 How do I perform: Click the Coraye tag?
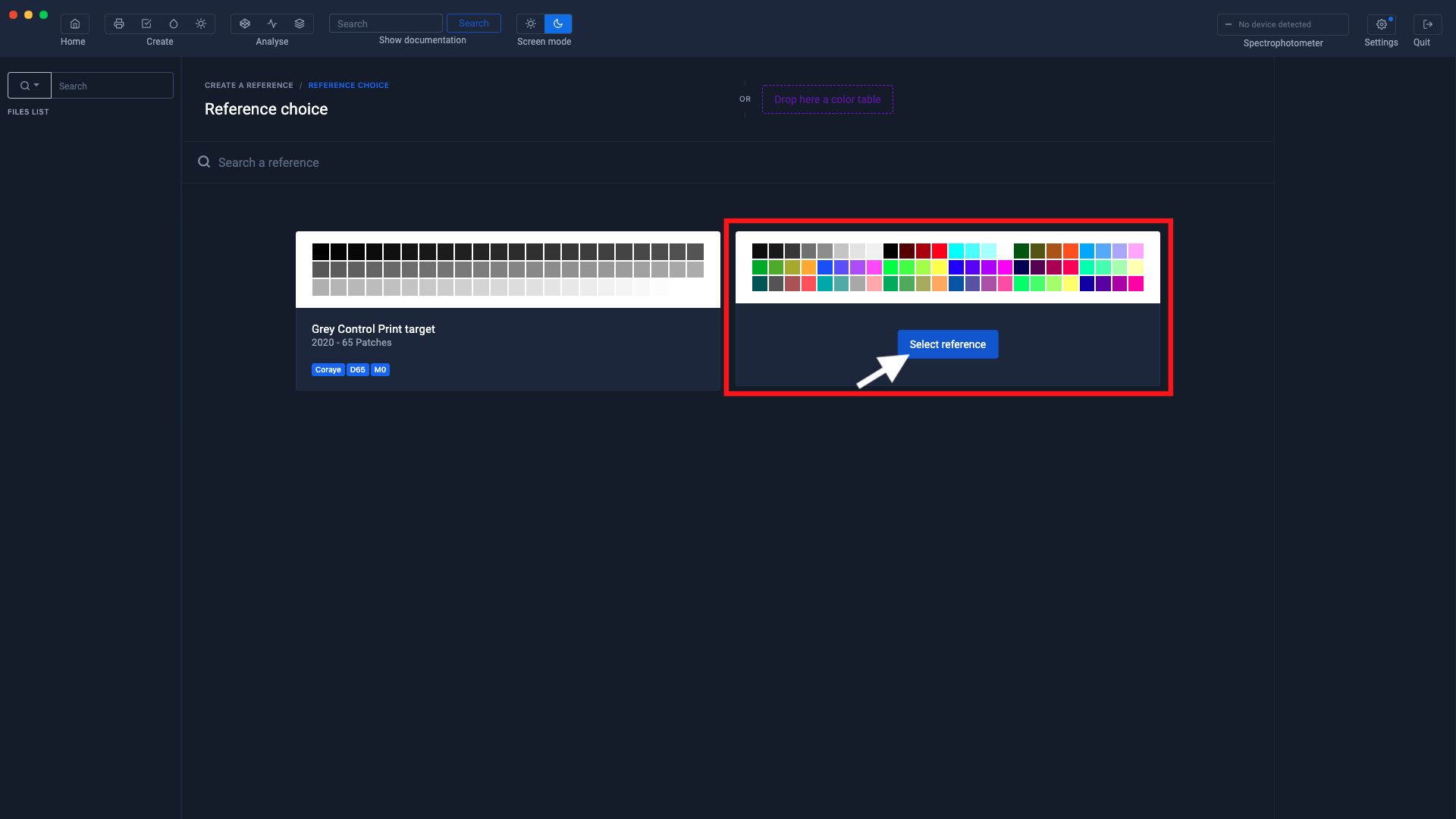tap(328, 370)
